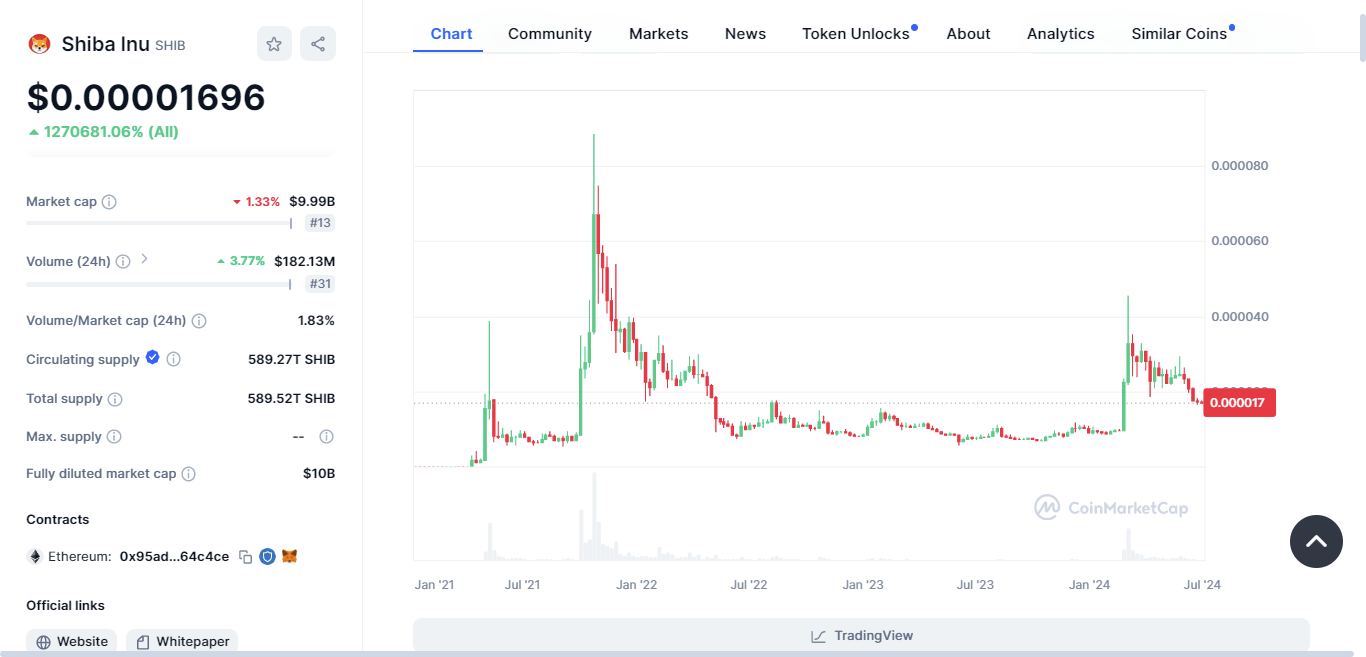Click info icon next to Max. supply value
Viewport: 1366px width, 657px height.
click(x=326, y=437)
